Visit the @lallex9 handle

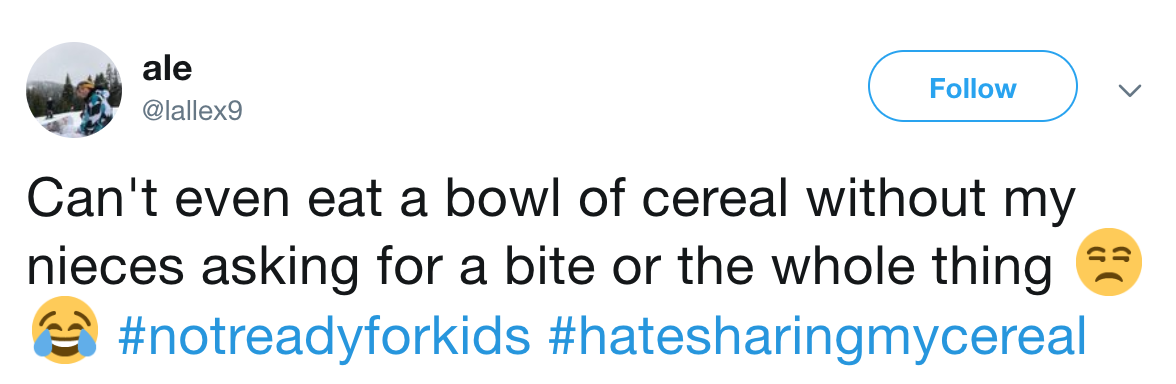coord(192,112)
